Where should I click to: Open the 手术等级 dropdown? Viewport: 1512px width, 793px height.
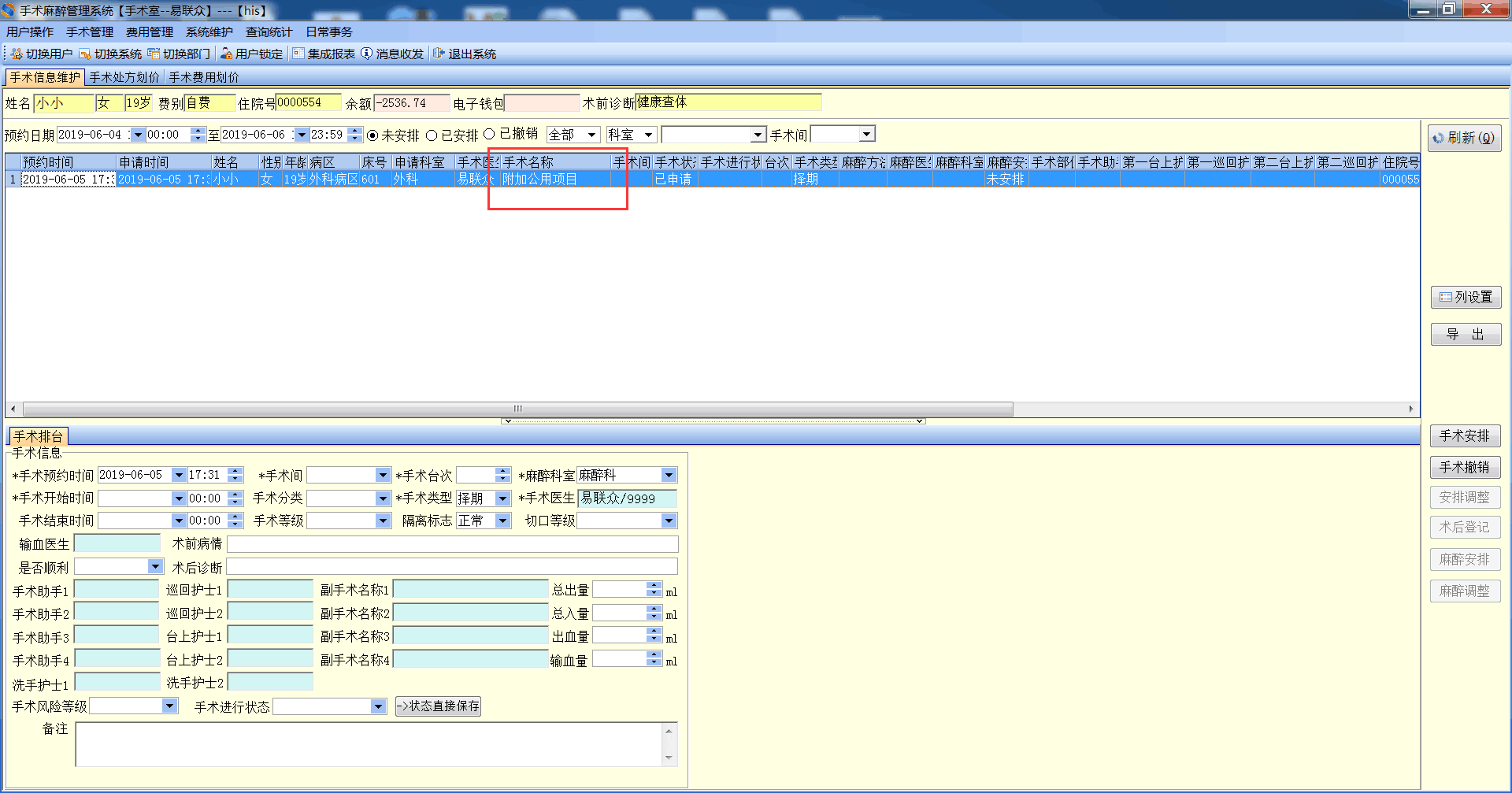(383, 521)
